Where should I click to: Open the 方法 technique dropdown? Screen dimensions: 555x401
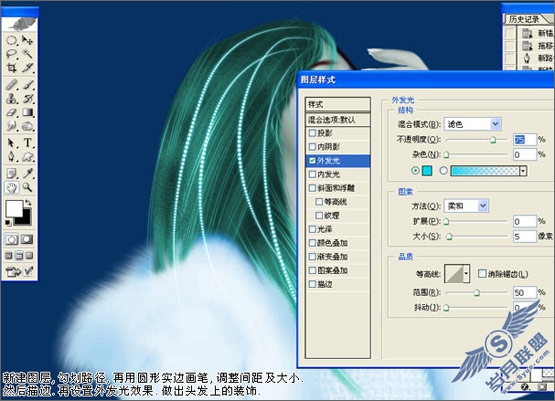(x=466, y=206)
